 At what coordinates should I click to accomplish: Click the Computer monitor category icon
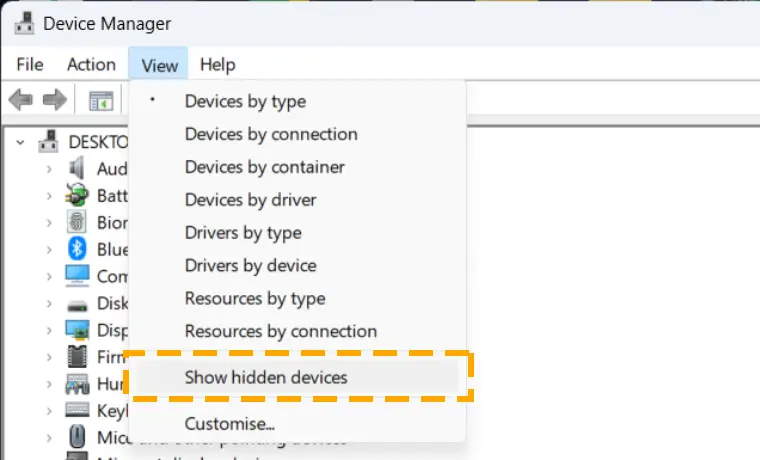77,276
